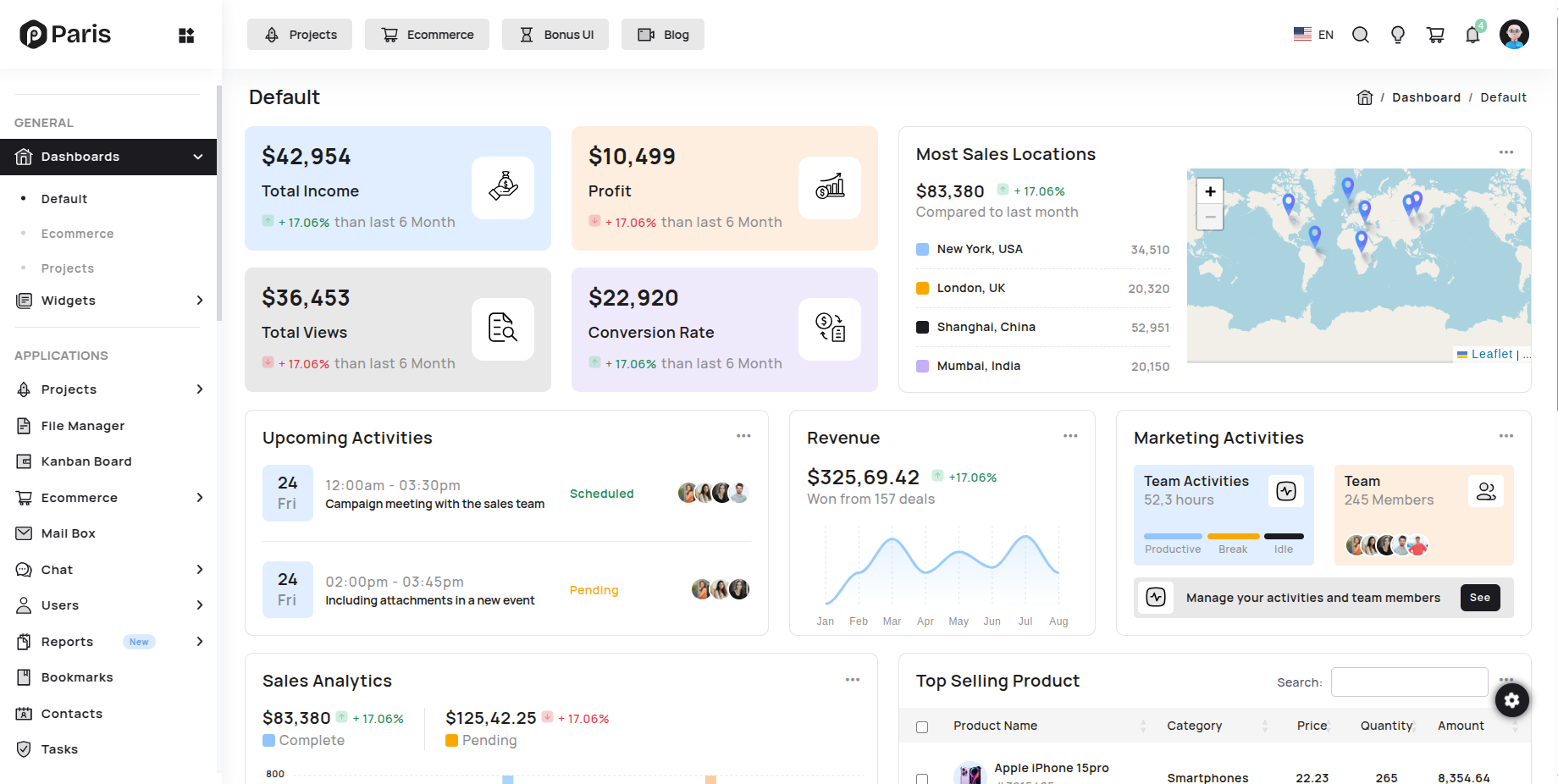Check the Apple iPhone 15pro row checkbox

coord(921,777)
